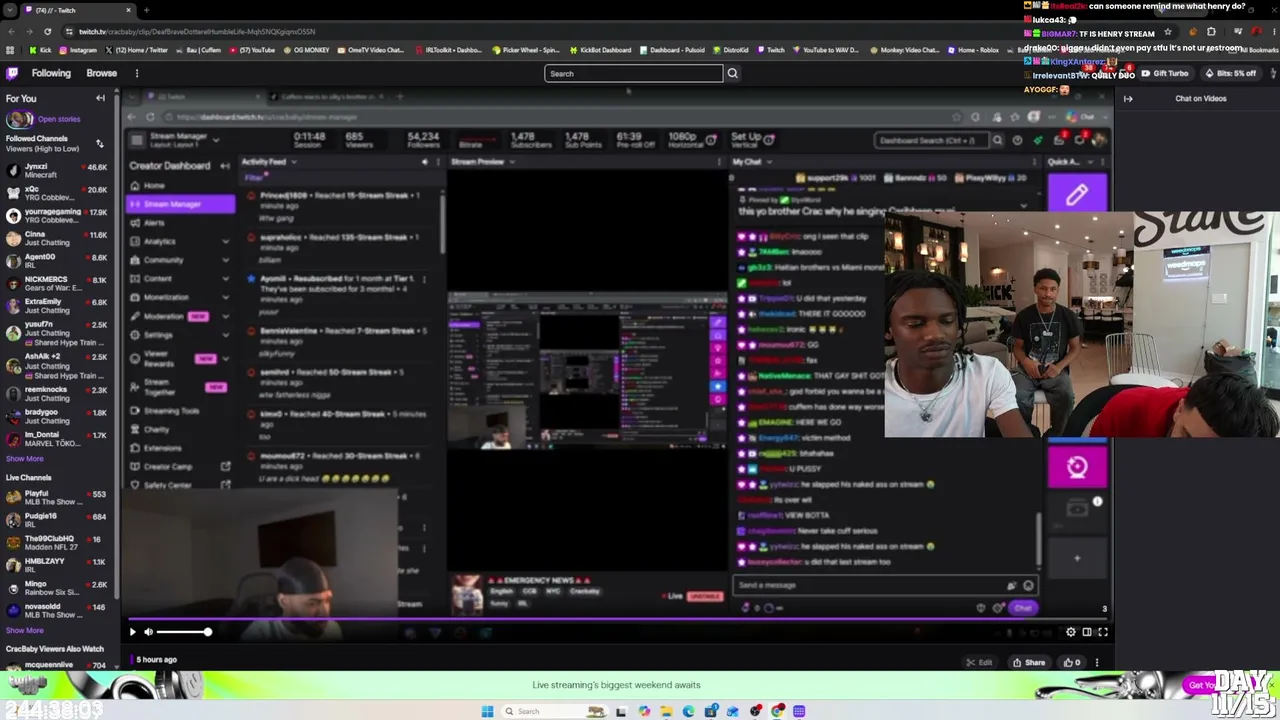Click the browser back button
The width and height of the screenshot is (1280, 720).
pos(10,31)
